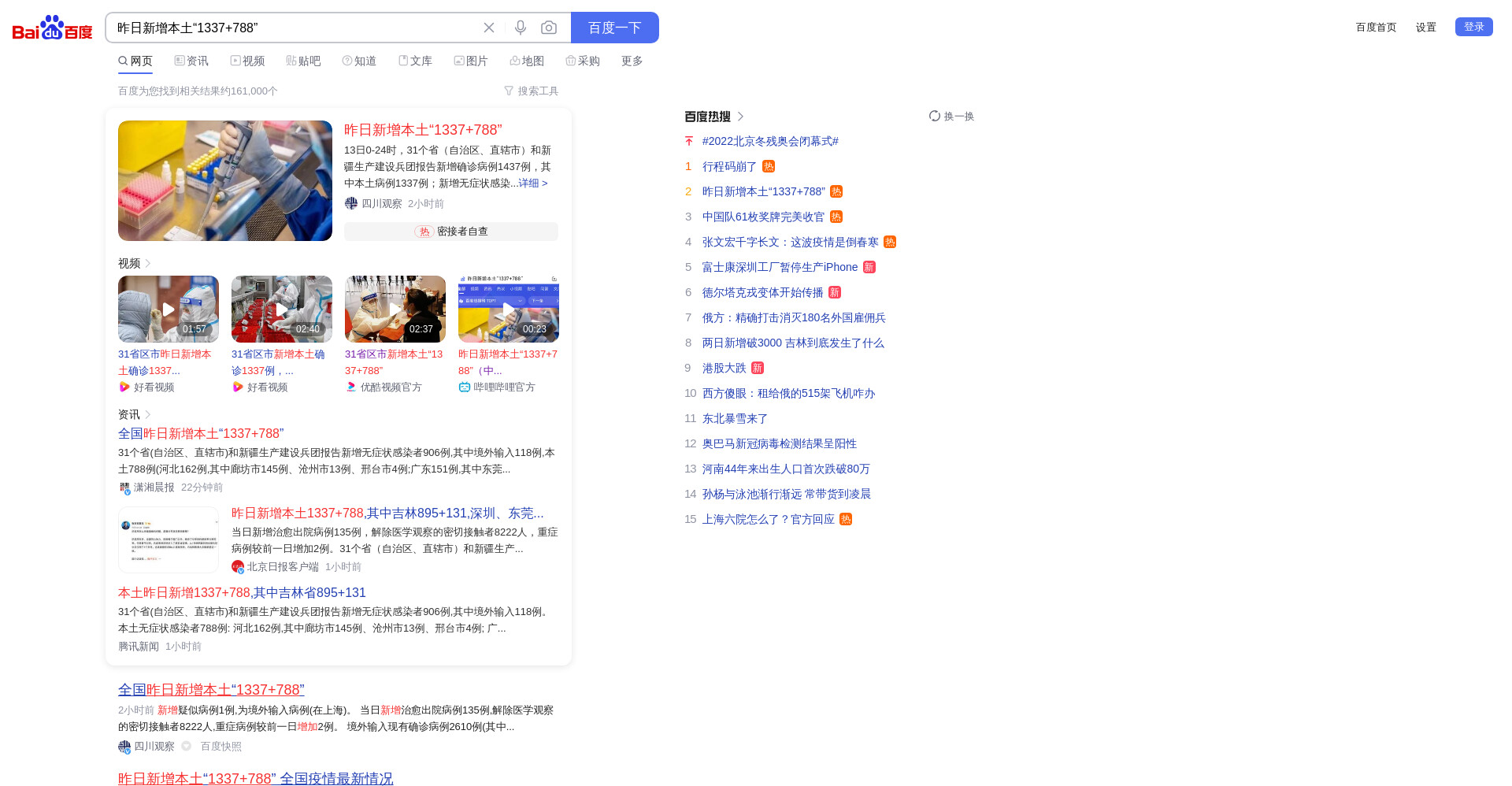1512x786 pixels.
Task: Switch to the 贴吧 tab
Action: point(303,61)
